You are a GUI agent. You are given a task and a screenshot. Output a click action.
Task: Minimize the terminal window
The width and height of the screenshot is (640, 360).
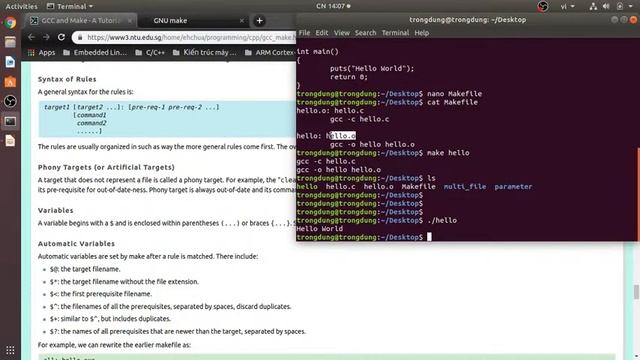614,20
